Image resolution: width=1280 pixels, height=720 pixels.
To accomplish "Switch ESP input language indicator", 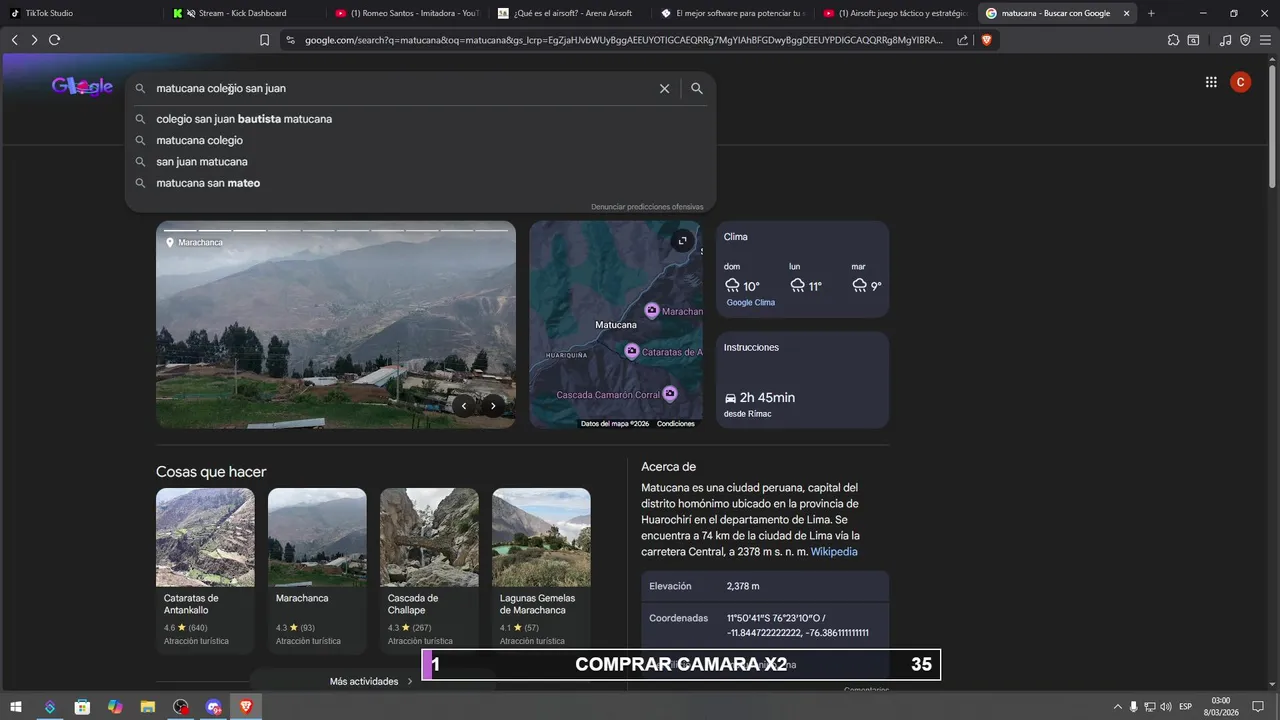I will pos(1186,707).
